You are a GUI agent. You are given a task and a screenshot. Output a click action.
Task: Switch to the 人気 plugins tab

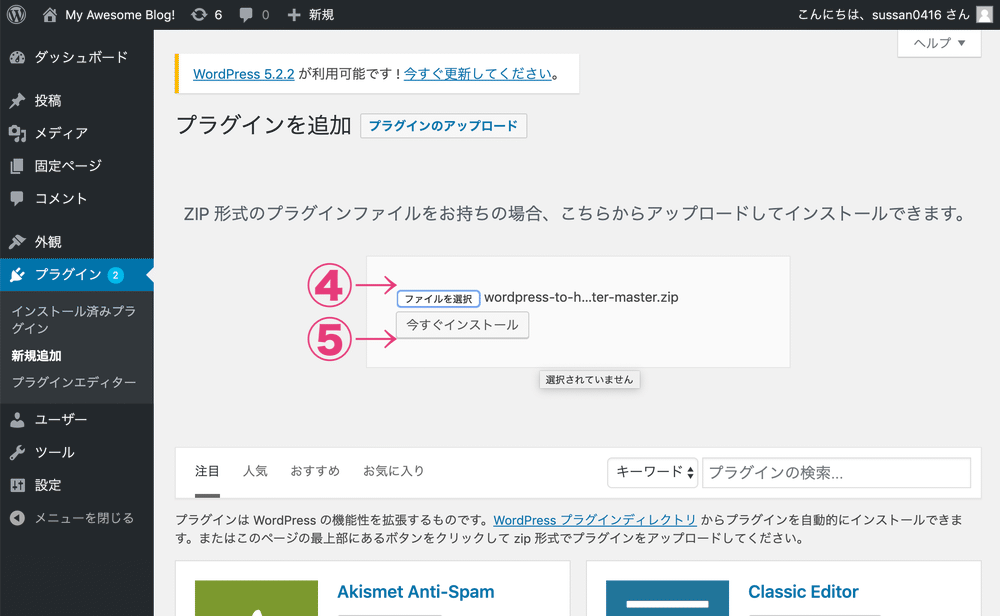tap(255, 470)
